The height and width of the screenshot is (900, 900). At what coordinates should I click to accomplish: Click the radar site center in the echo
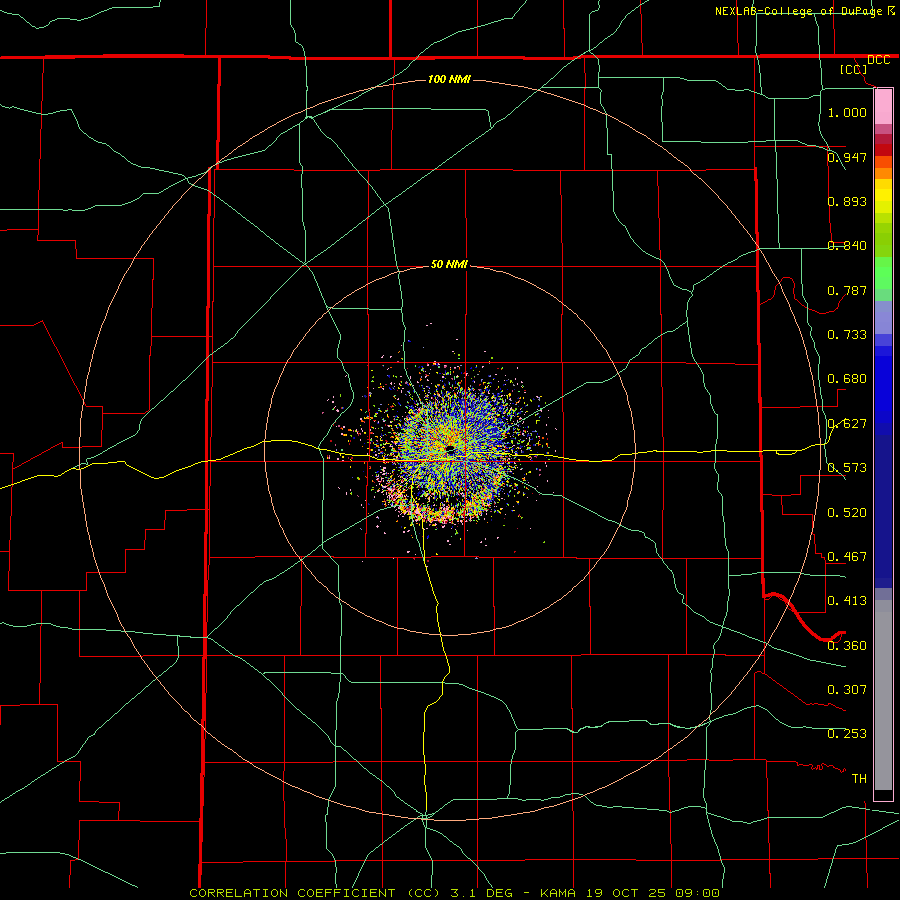point(451,448)
